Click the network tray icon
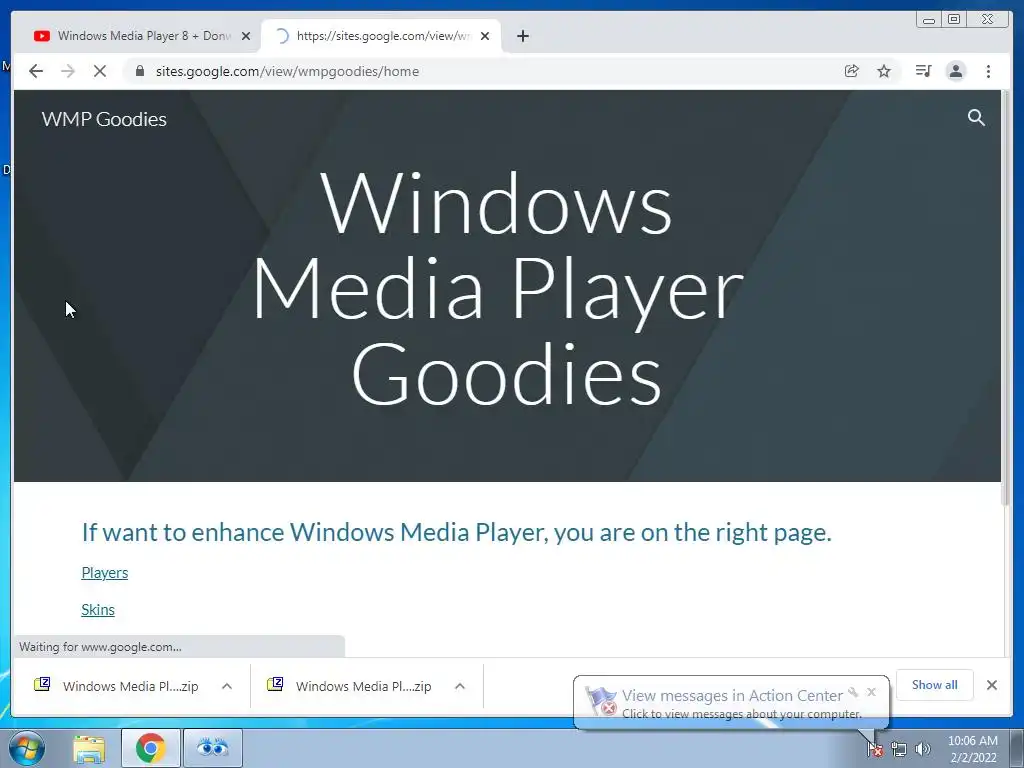This screenshot has width=1024, height=768. 899,749
